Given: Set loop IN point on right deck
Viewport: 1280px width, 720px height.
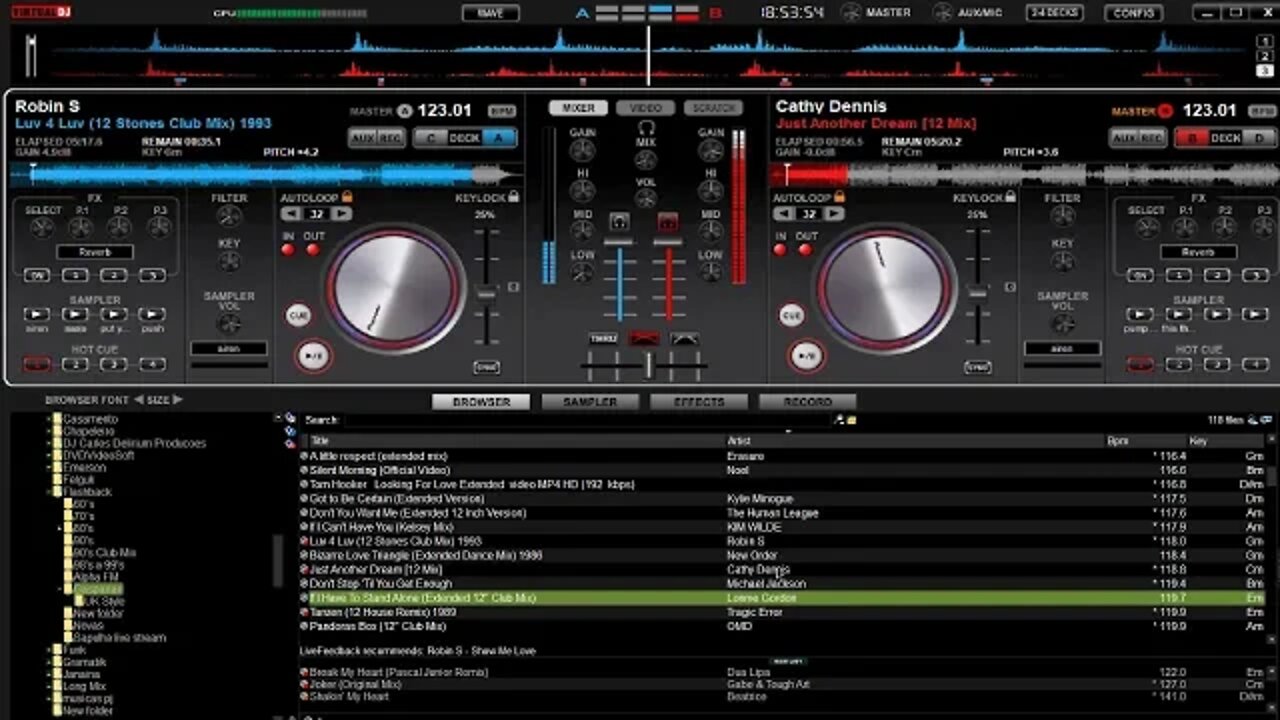Looking at the screenshot, I should click(780, 250).
